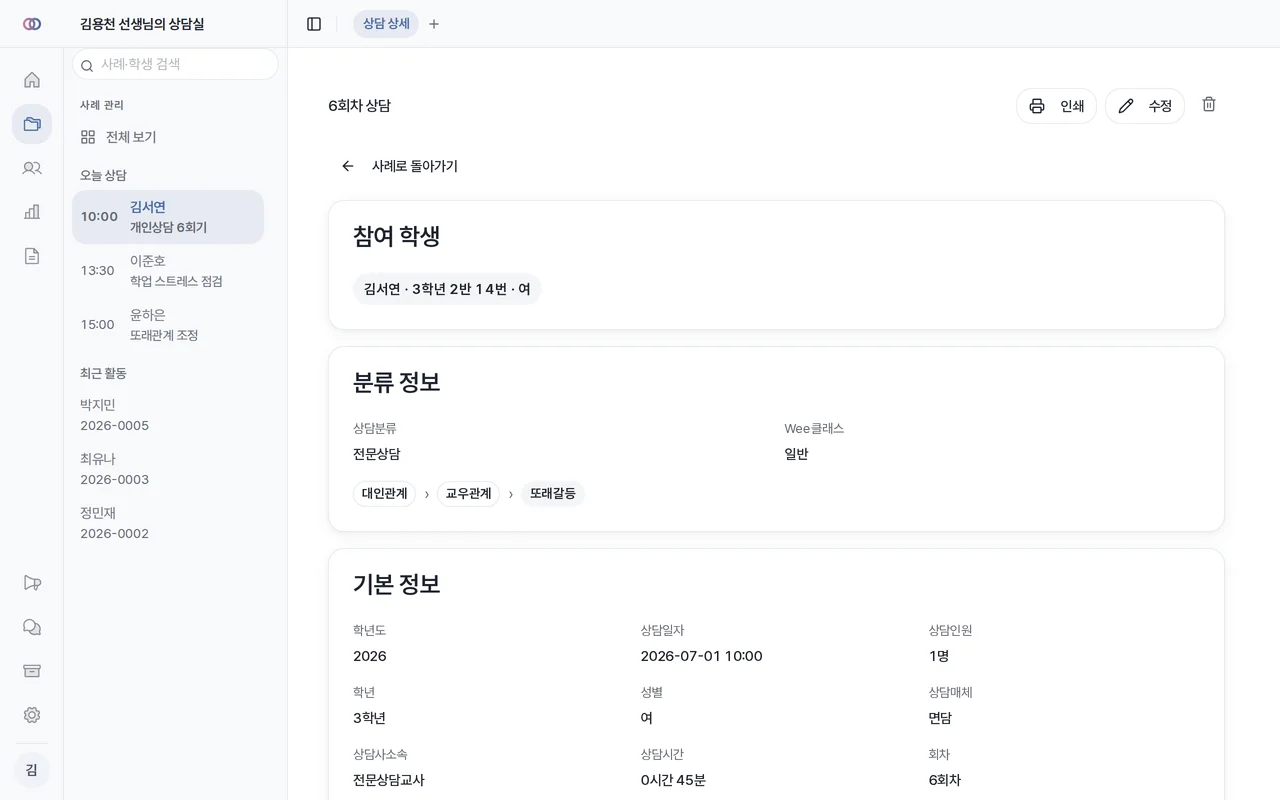
Task: Click the 상담매체 value 면담
Action: 940,718
